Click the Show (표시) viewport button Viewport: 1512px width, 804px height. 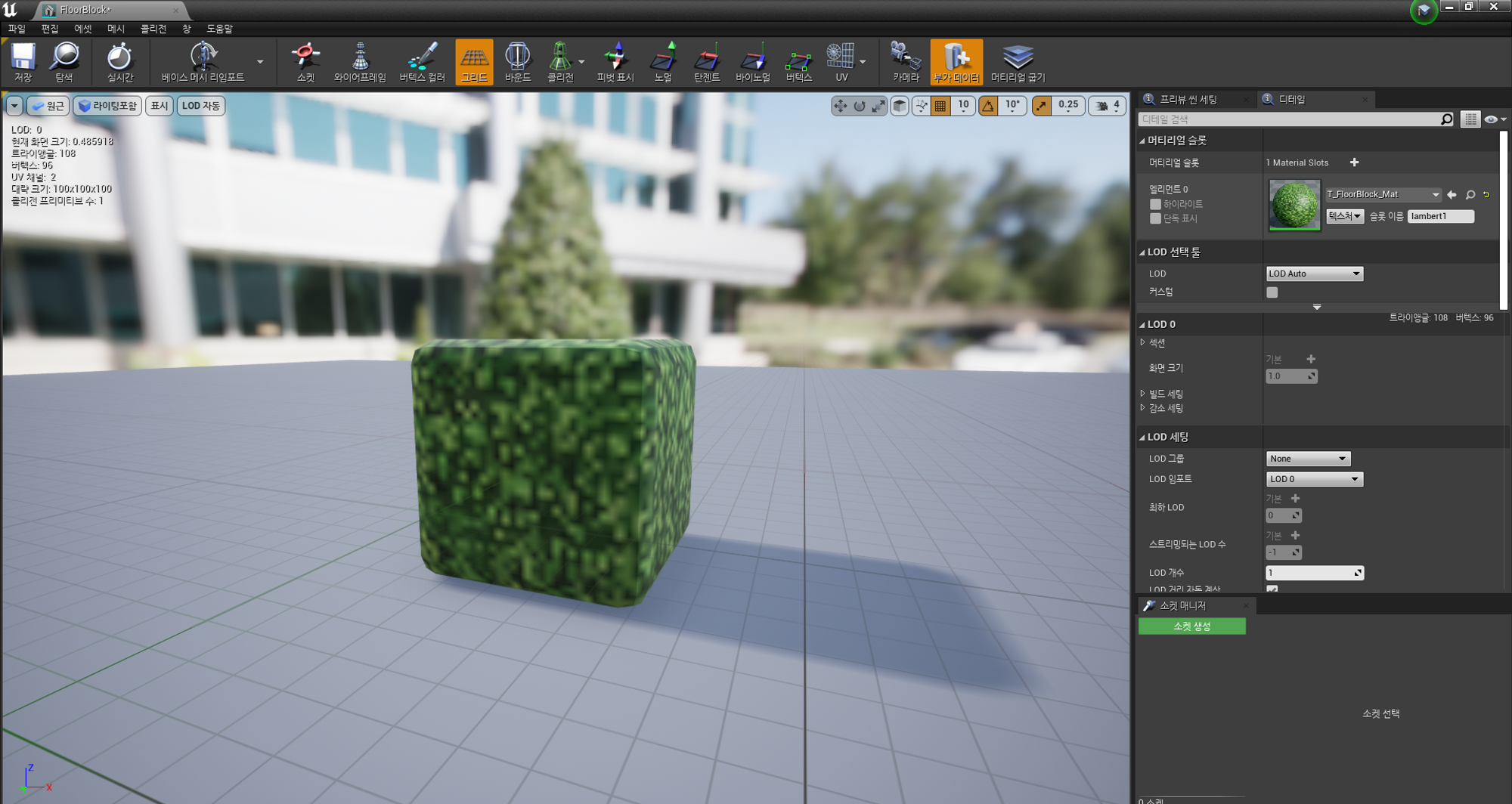point(159,106)
